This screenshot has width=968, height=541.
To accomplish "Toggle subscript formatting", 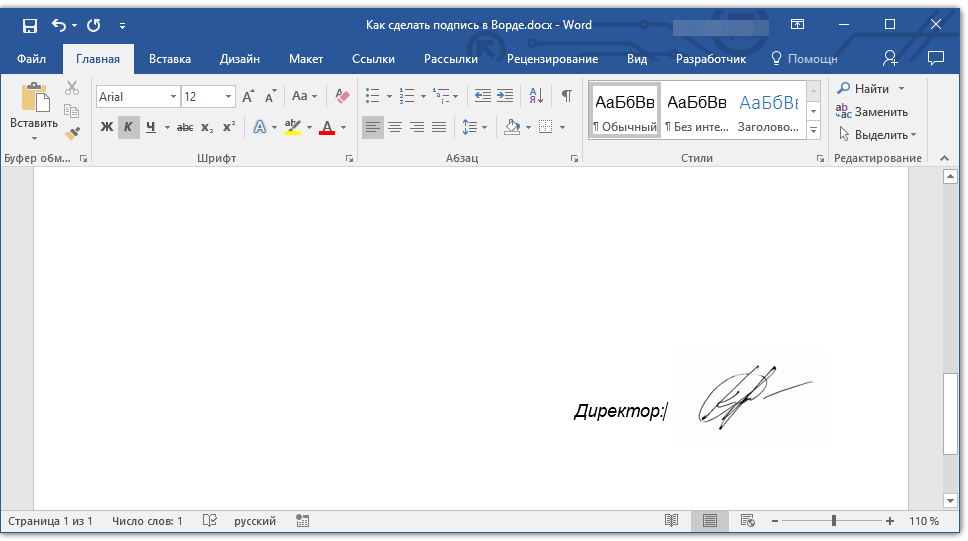I will 207,127.
